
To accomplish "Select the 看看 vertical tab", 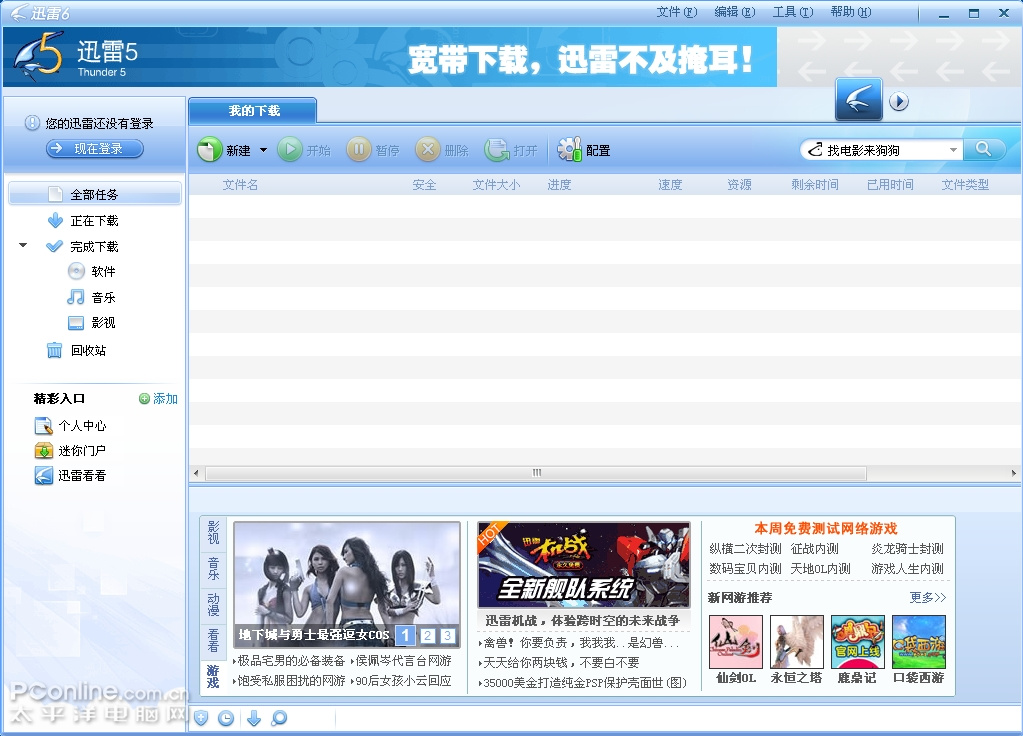I will pos(213,641).
